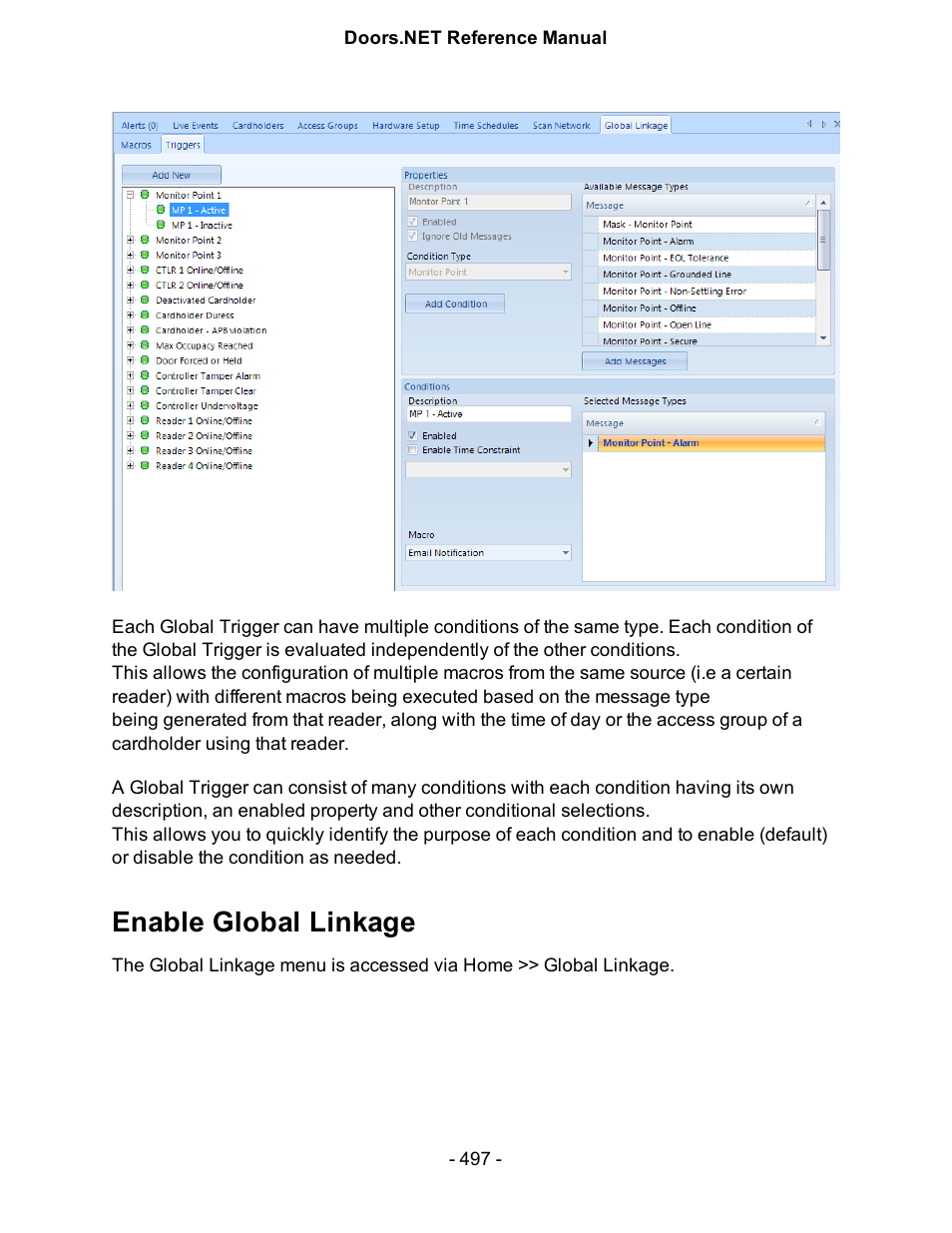The width and height of the screenshot is (952, 1233).
Task: Click Conditions Description field MP 1 - Active
Action: click(488, 414)
